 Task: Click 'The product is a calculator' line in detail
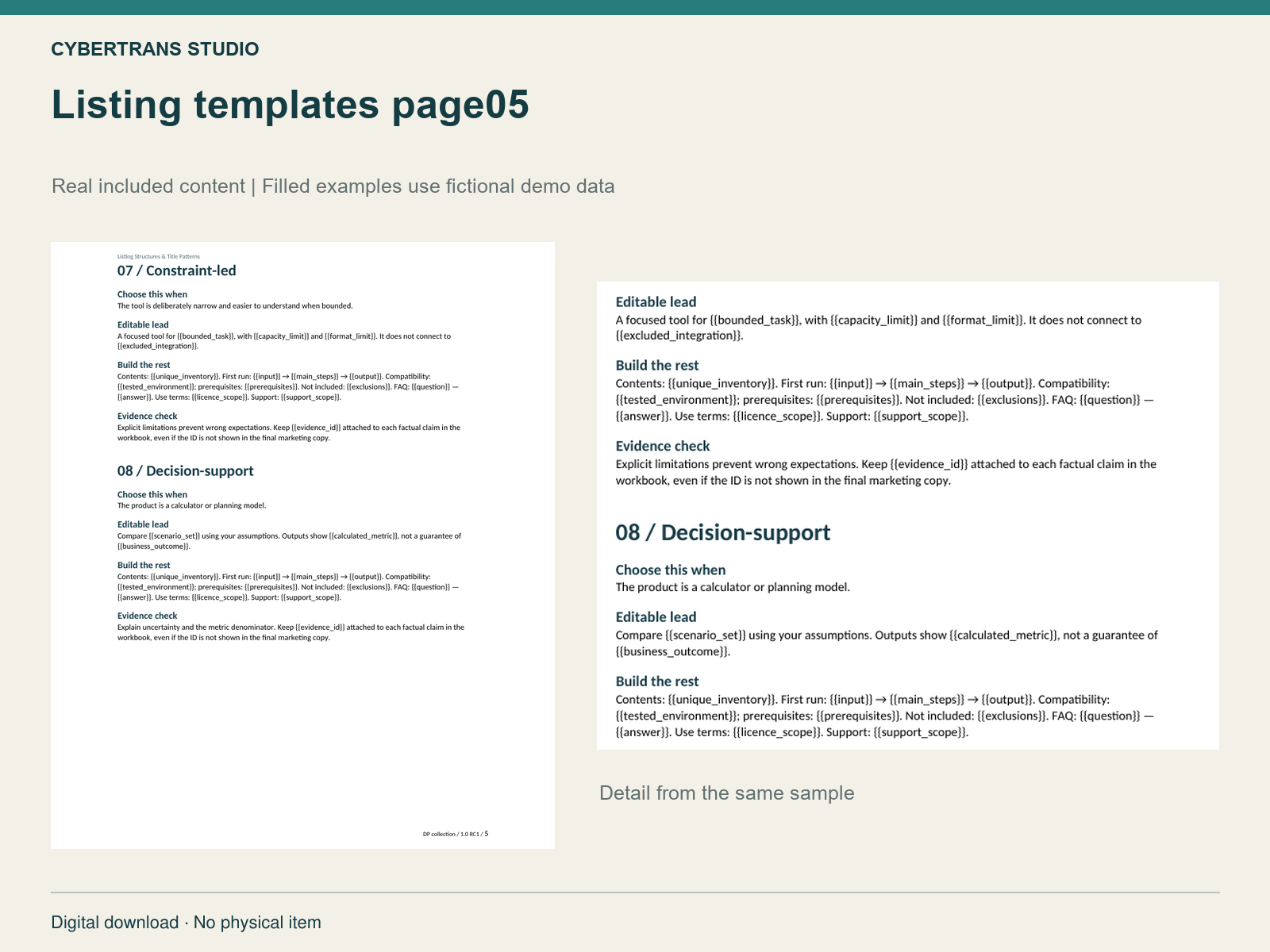[733, 587]
